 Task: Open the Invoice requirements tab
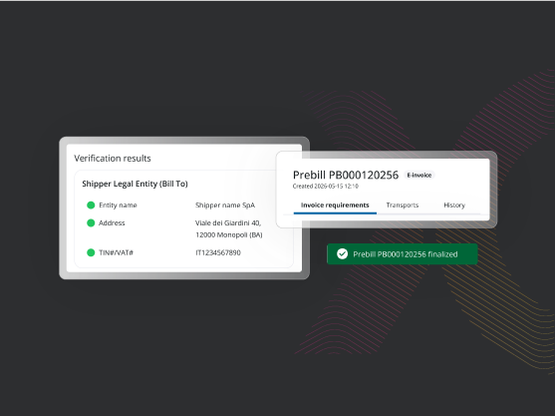click(x=335, y=205)
